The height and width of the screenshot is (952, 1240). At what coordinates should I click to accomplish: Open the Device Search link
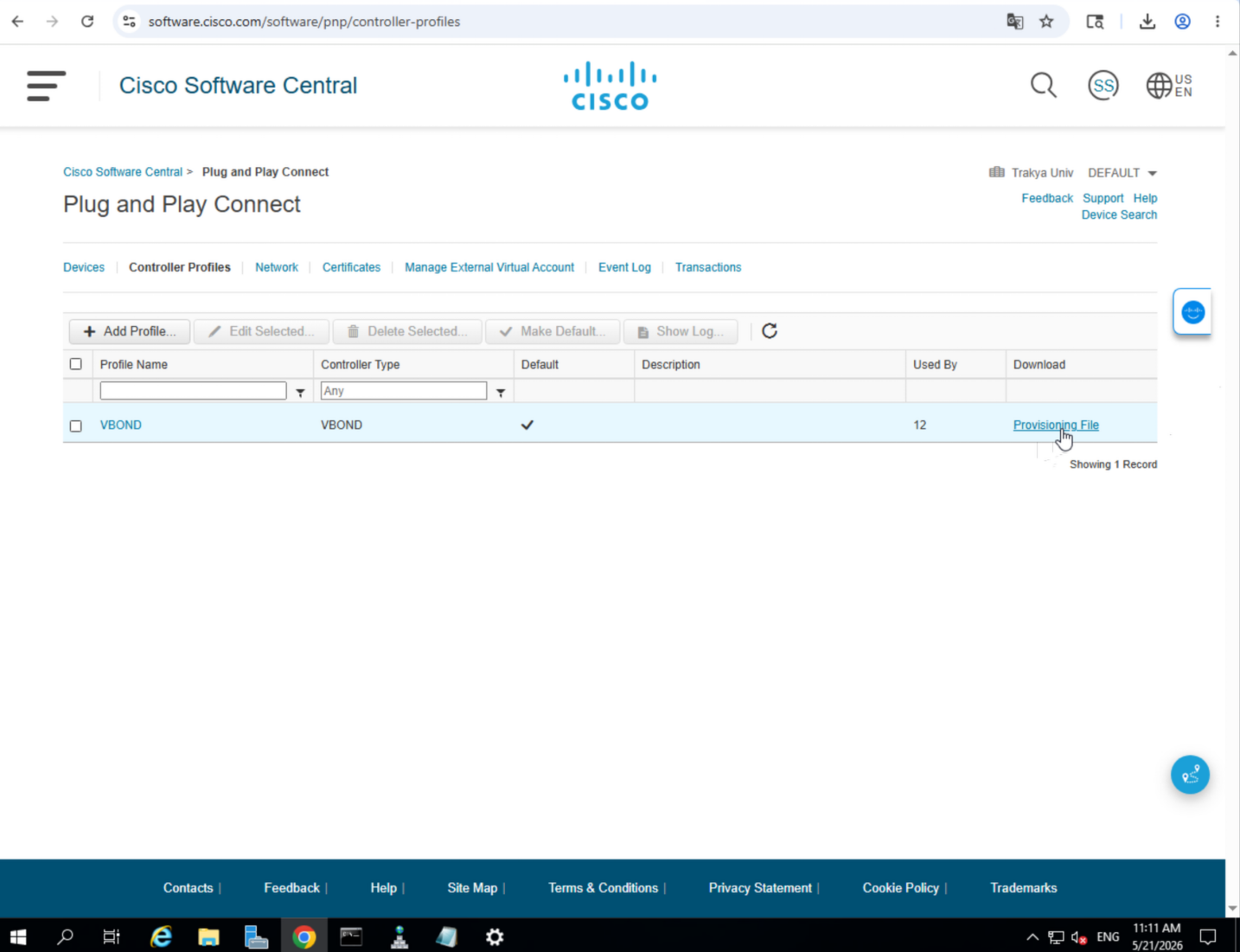[x=1119, y=214]
